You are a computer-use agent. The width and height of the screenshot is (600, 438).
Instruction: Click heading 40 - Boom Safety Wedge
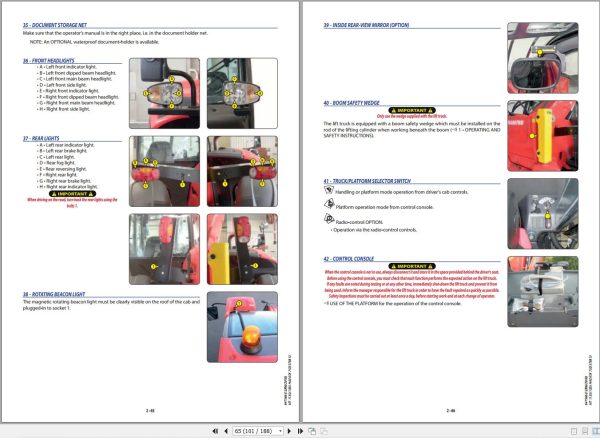click(352, 103)
